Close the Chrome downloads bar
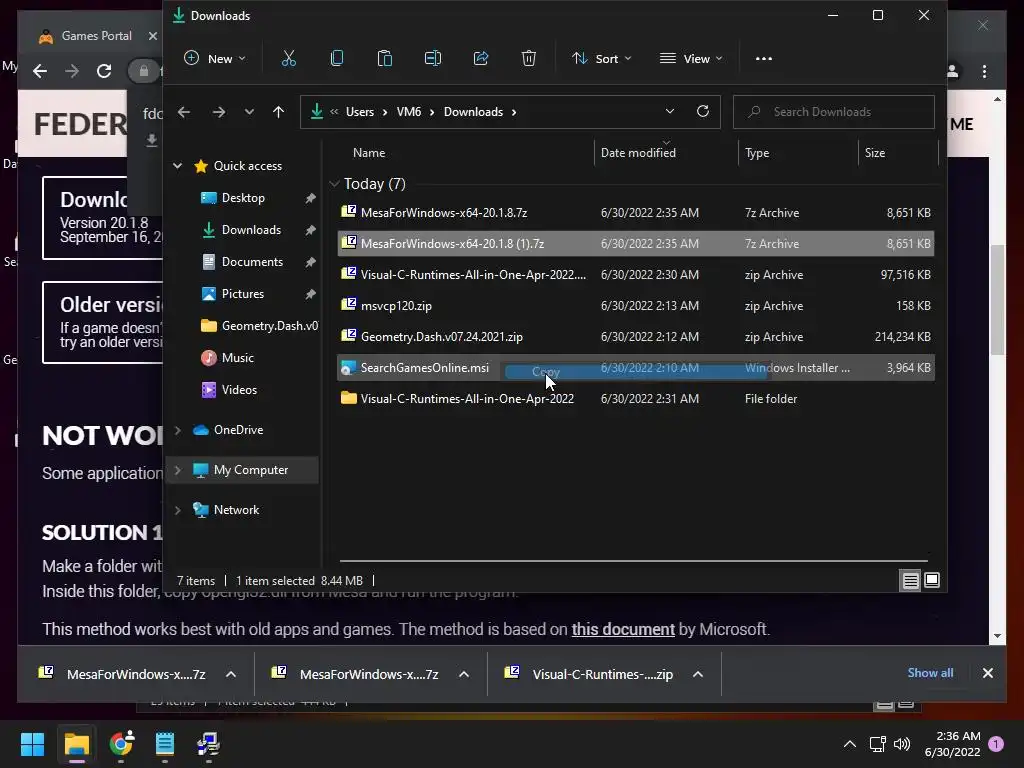Screen dimensions: 1024x768 [987, 673]
